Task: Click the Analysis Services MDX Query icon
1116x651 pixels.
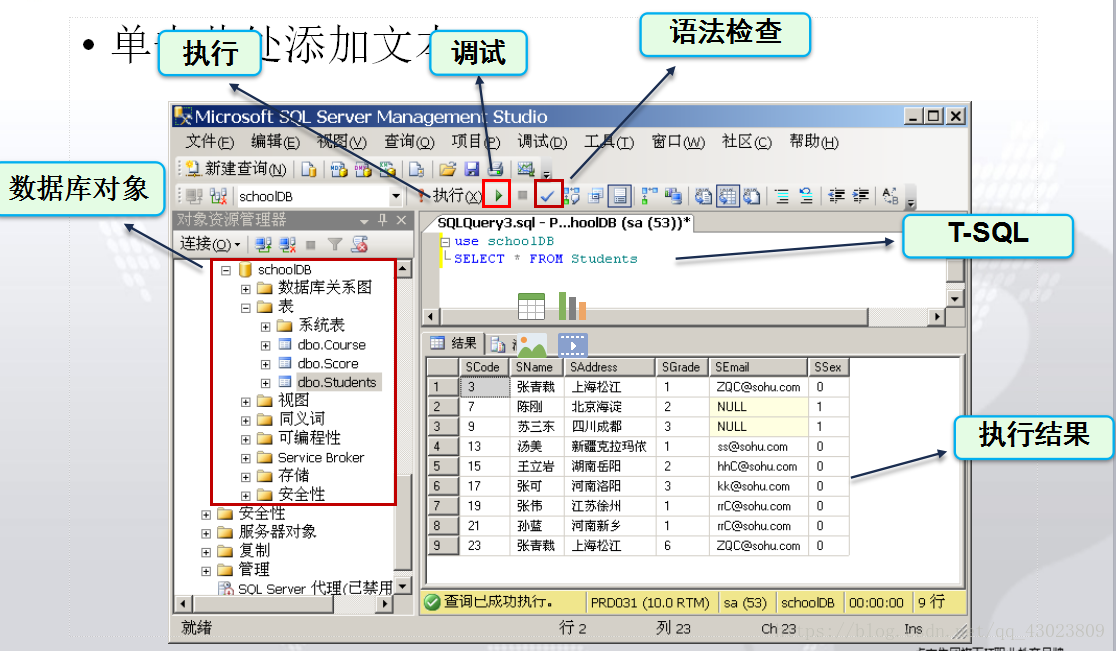Action: (339, 169)
